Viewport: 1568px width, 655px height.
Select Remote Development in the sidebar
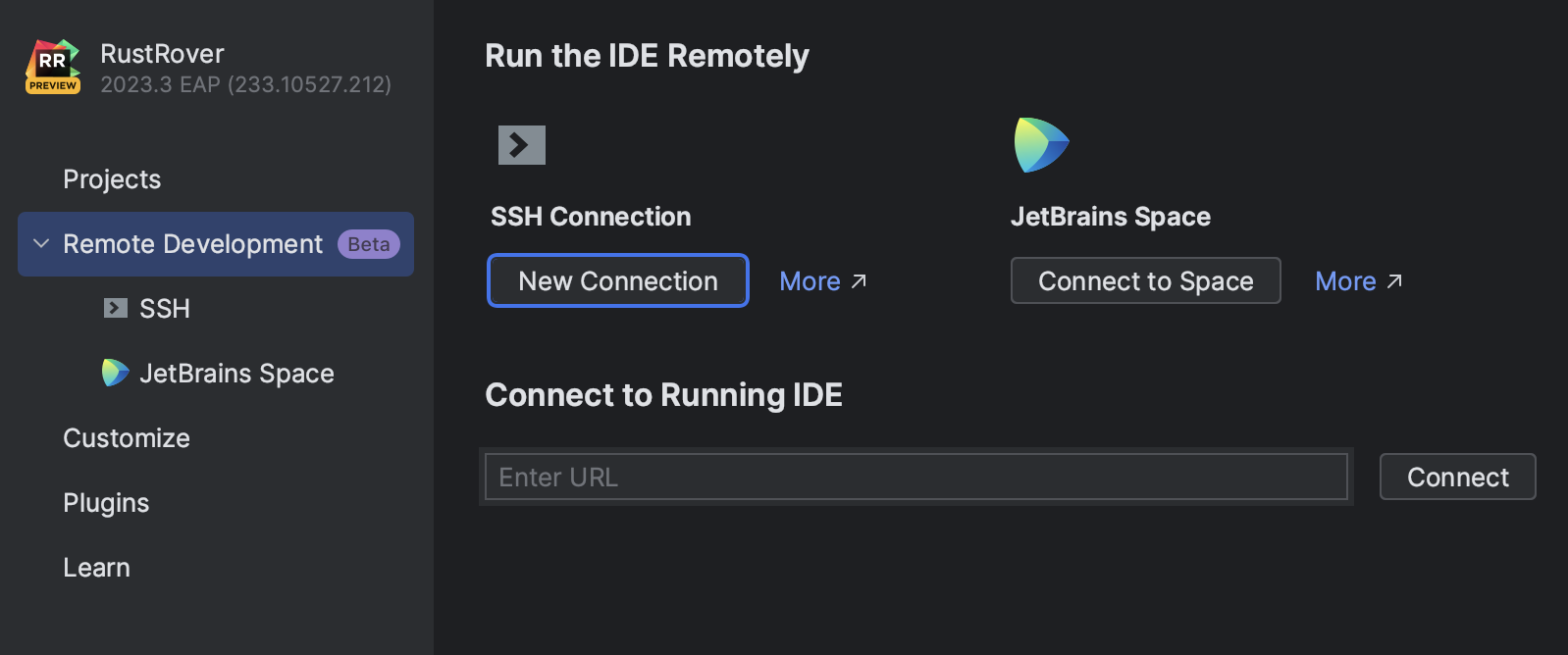(192, 244)
